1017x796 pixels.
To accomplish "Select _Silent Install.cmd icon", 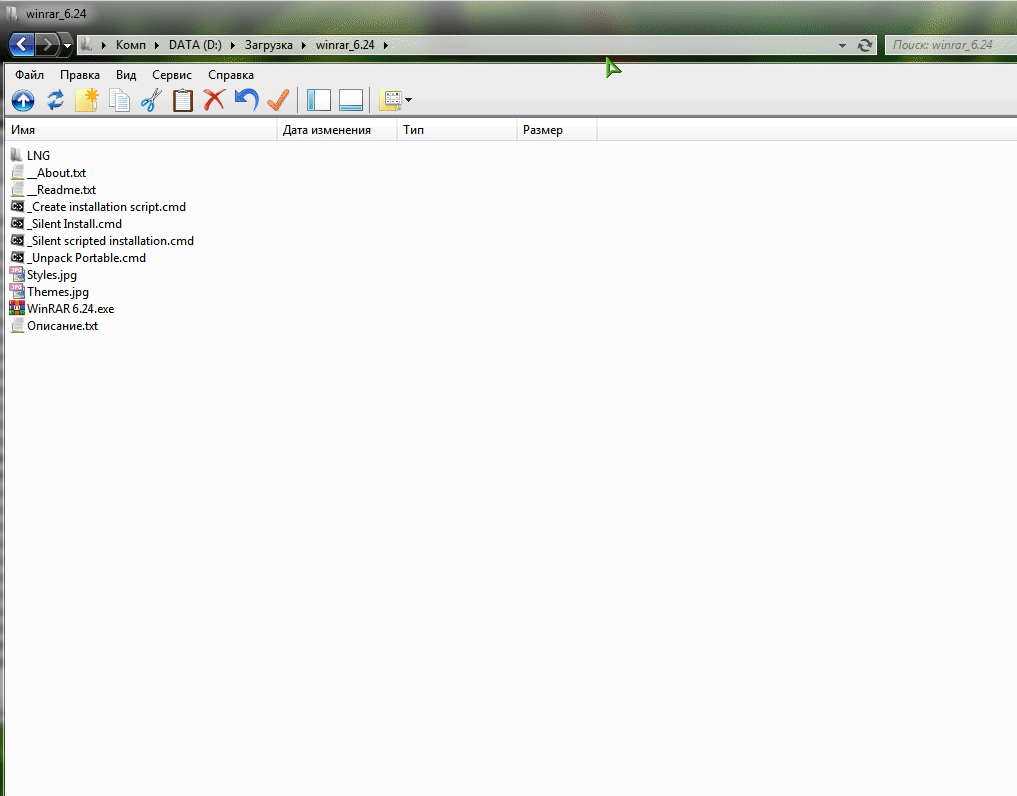I will point(18,223).
